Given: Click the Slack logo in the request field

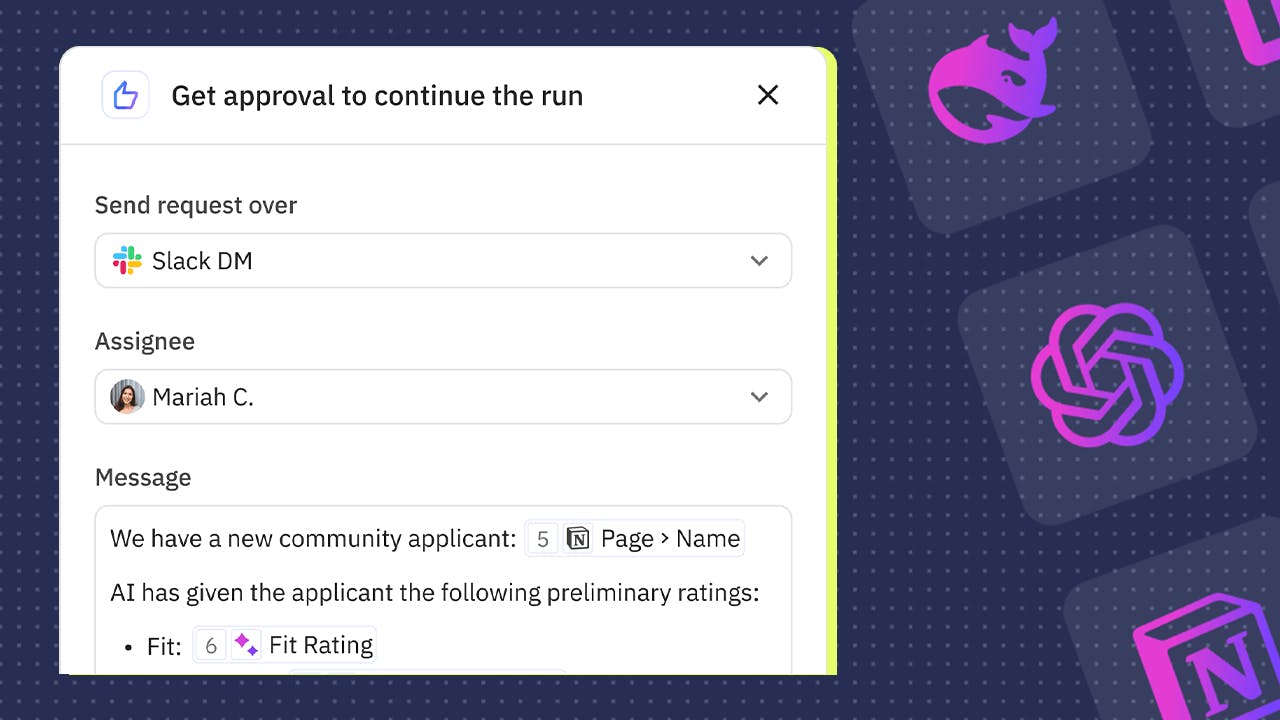Looking at the screenshot, I should pyautogui.click(x=127, y=261).
